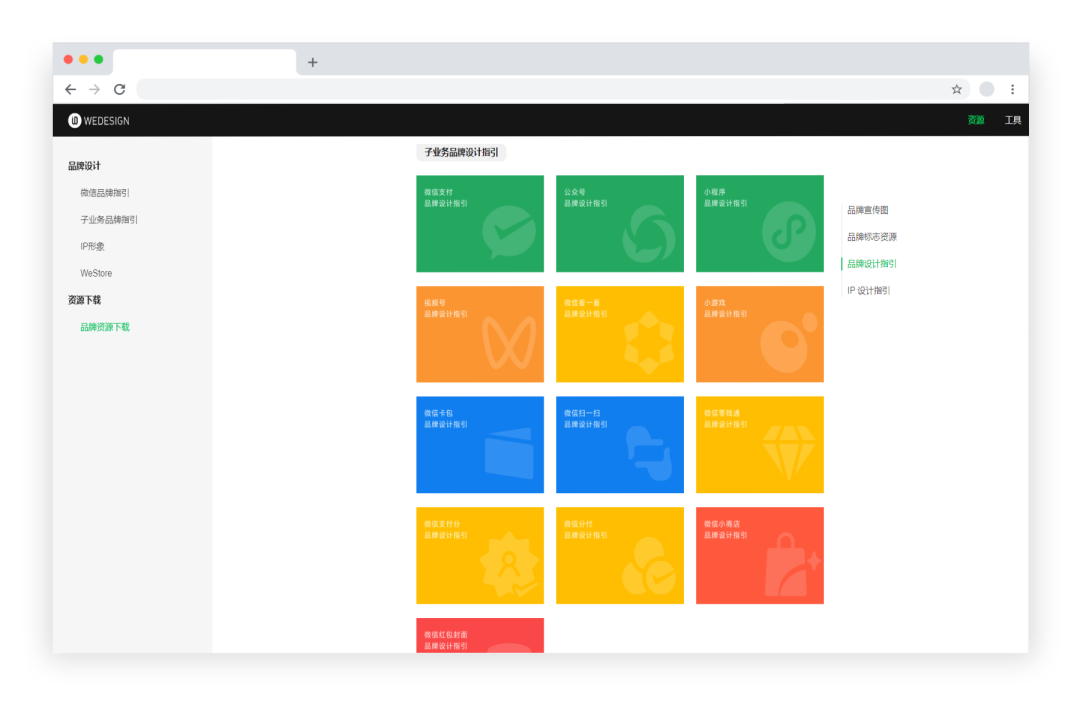
Task: Click the 子业务品牌设计指引 section heading
Action: 461,152
